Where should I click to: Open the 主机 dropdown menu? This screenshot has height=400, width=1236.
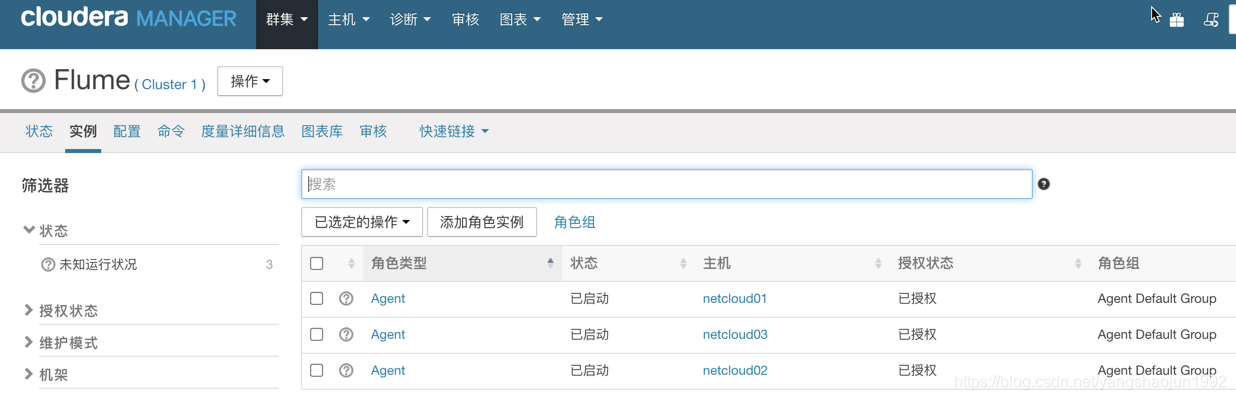(x=349, y=20)
